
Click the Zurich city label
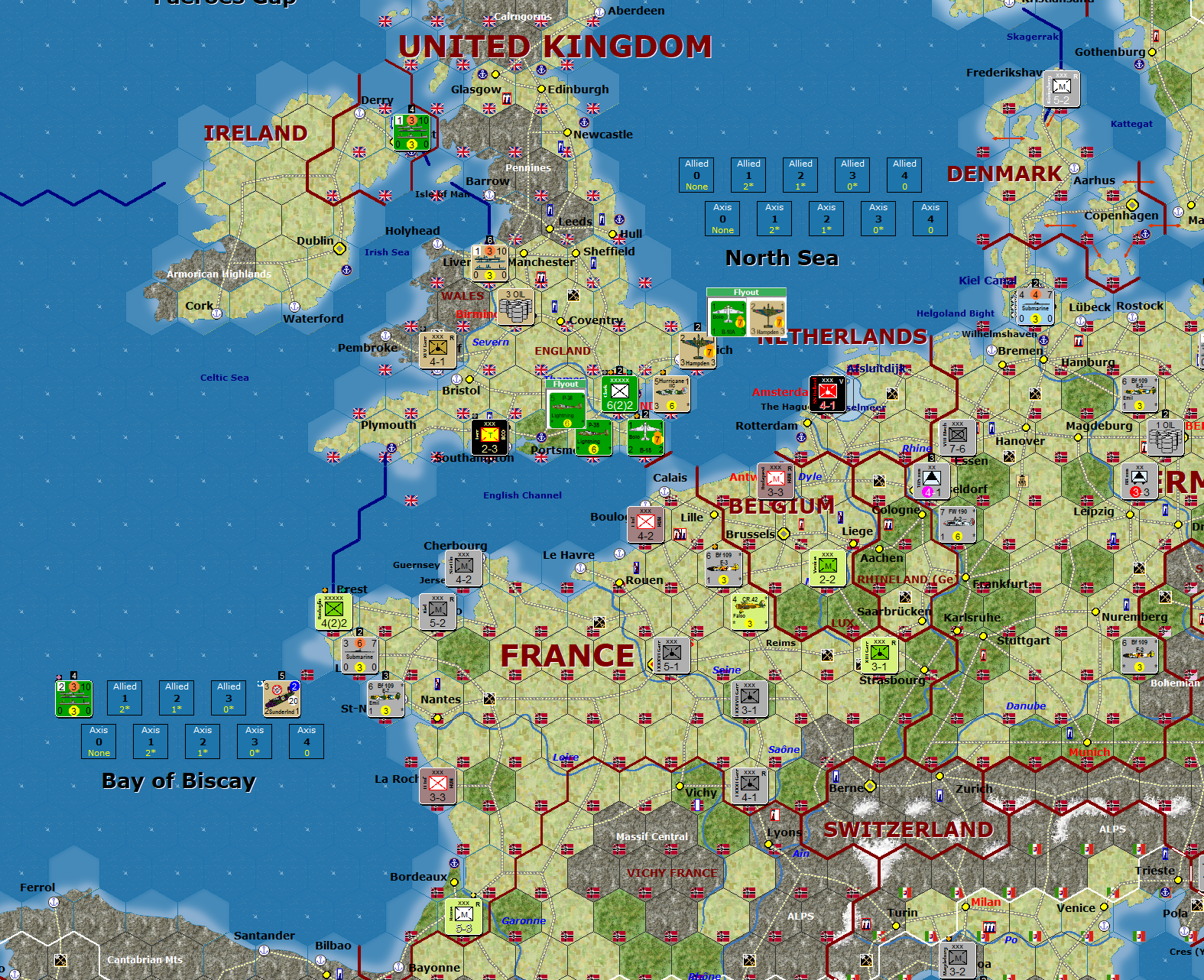[975, 789]
